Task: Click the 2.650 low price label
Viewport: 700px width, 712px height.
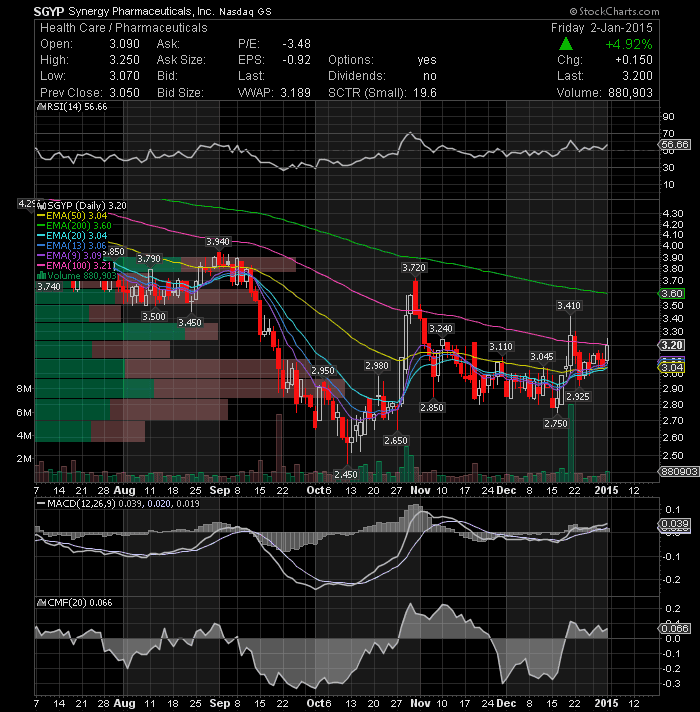Action: click(396, 440)
